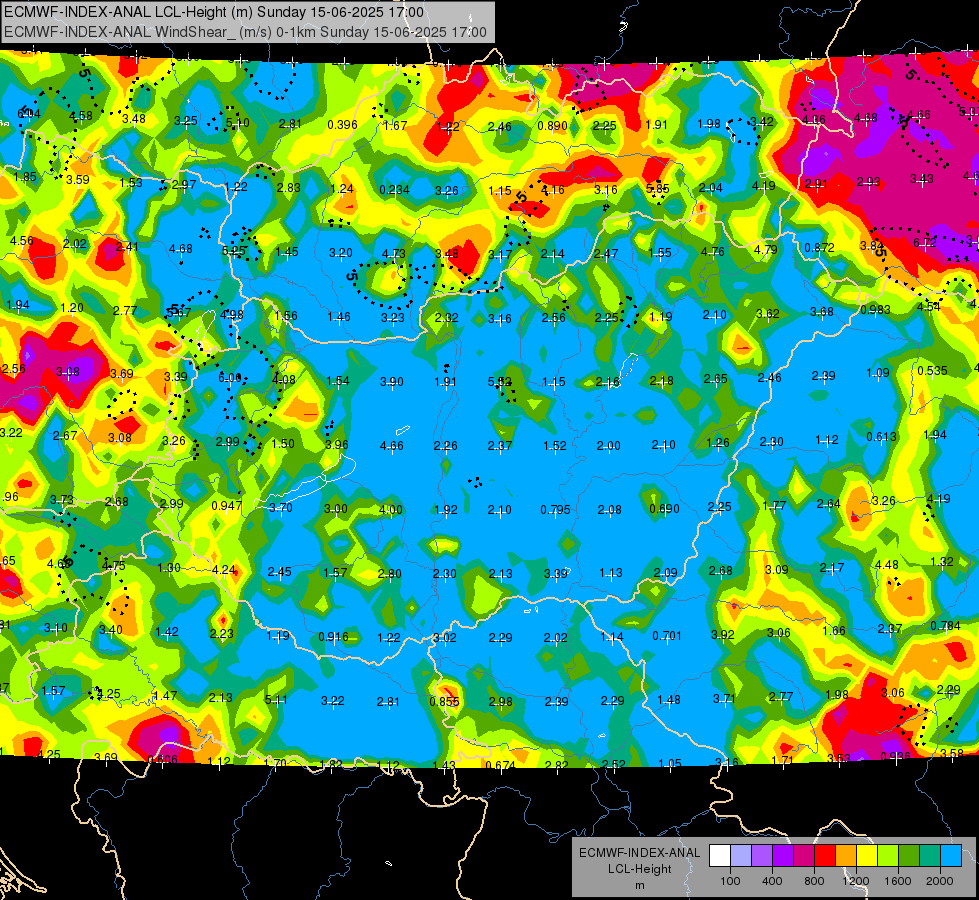The image size is (979, 900).
Task: Click the wind shear value 0.613
Action: click(882, 437)
